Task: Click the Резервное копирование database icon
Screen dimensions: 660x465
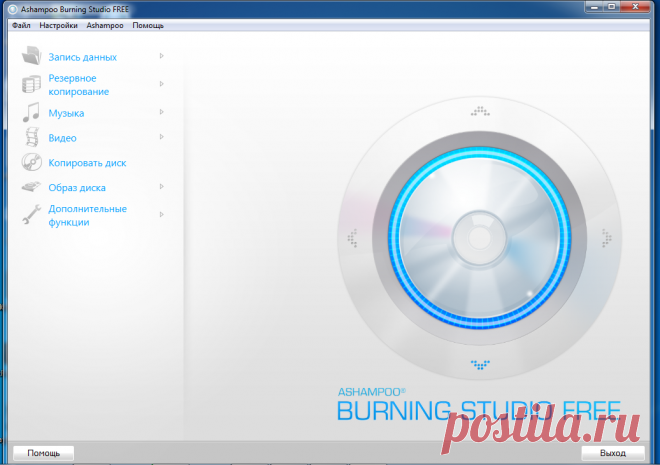Action: point(32,84)
